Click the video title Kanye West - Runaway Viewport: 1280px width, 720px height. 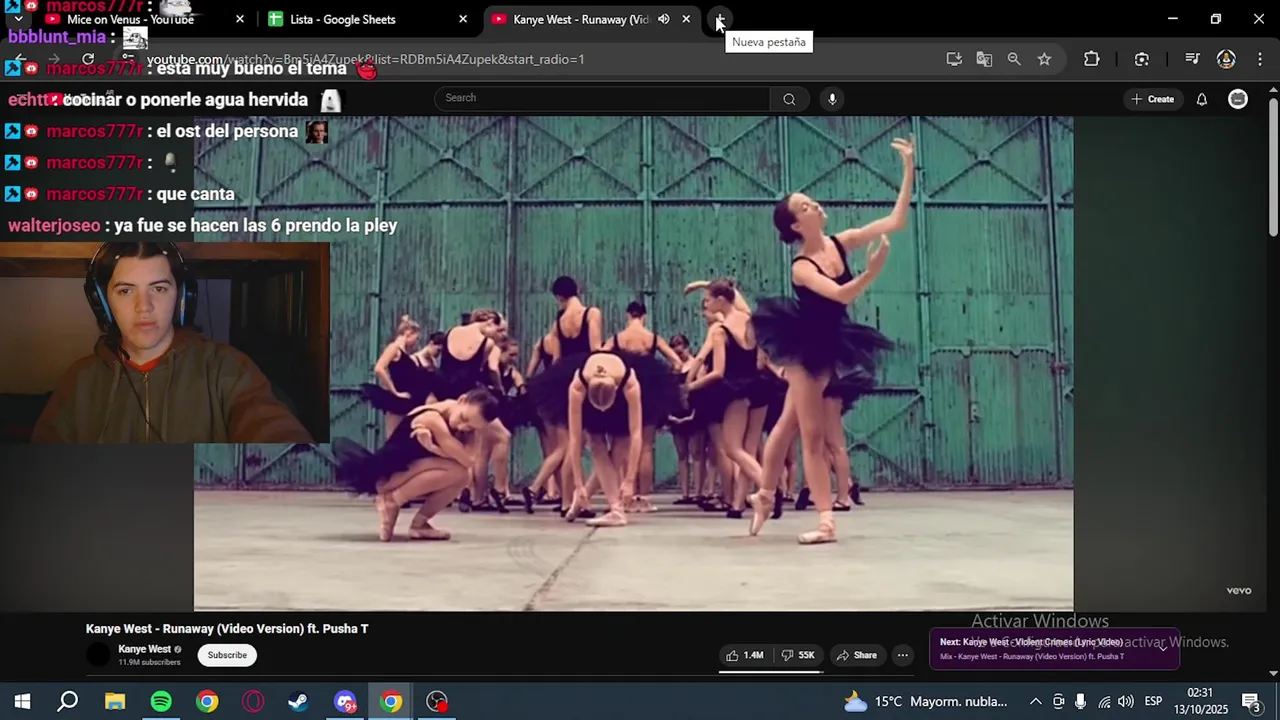pos(227,629)
